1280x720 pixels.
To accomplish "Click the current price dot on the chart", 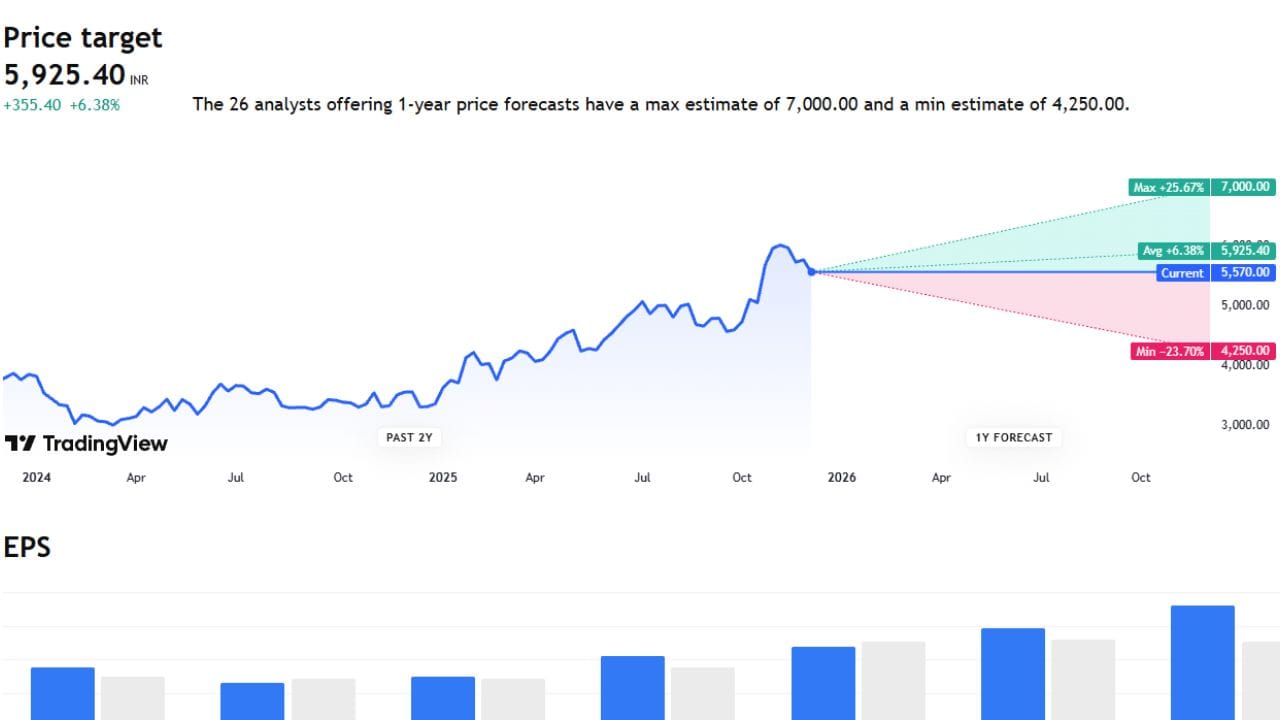I will tap(811, 271).
